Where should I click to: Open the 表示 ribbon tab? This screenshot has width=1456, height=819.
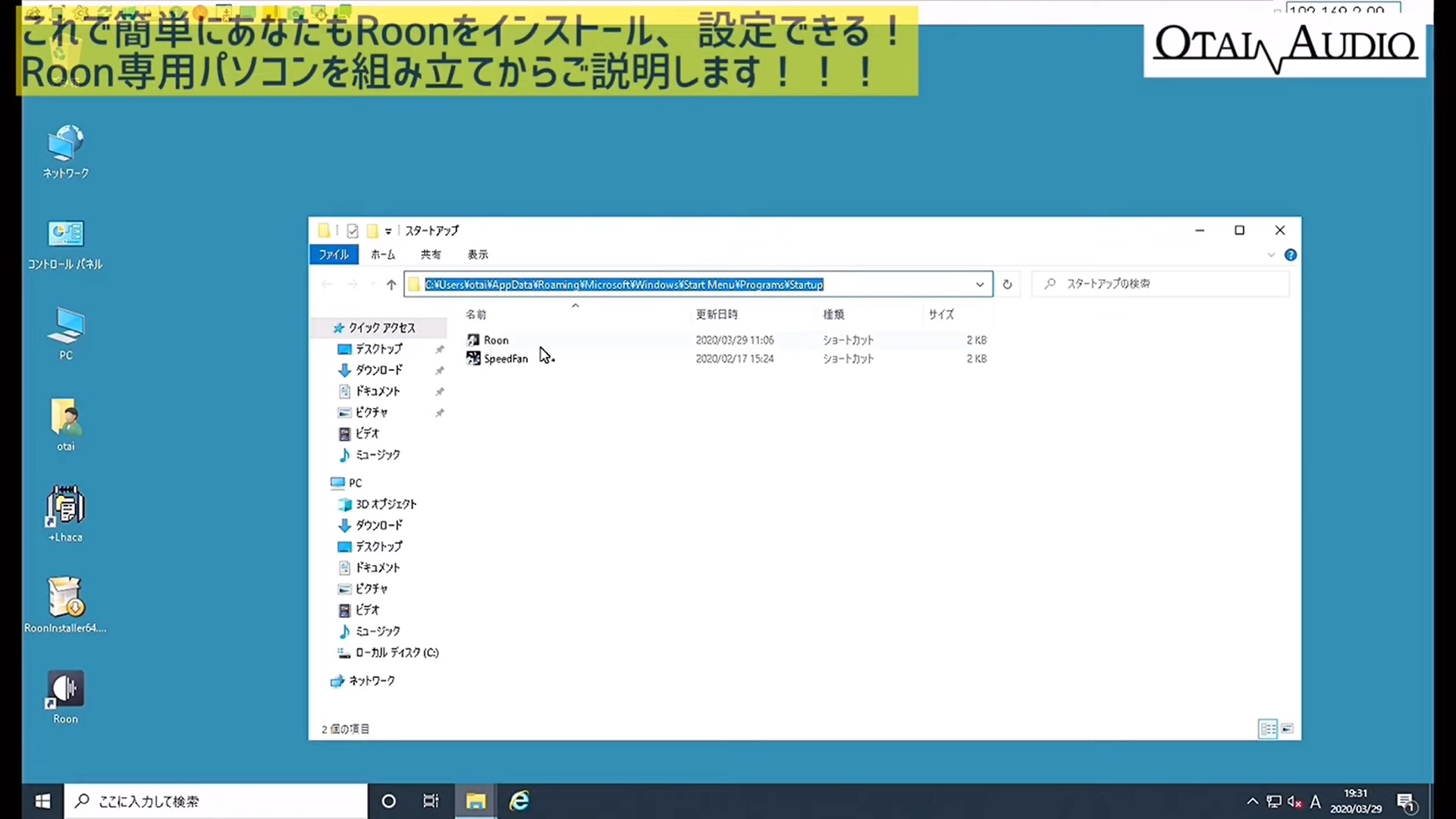pos(478,255)
